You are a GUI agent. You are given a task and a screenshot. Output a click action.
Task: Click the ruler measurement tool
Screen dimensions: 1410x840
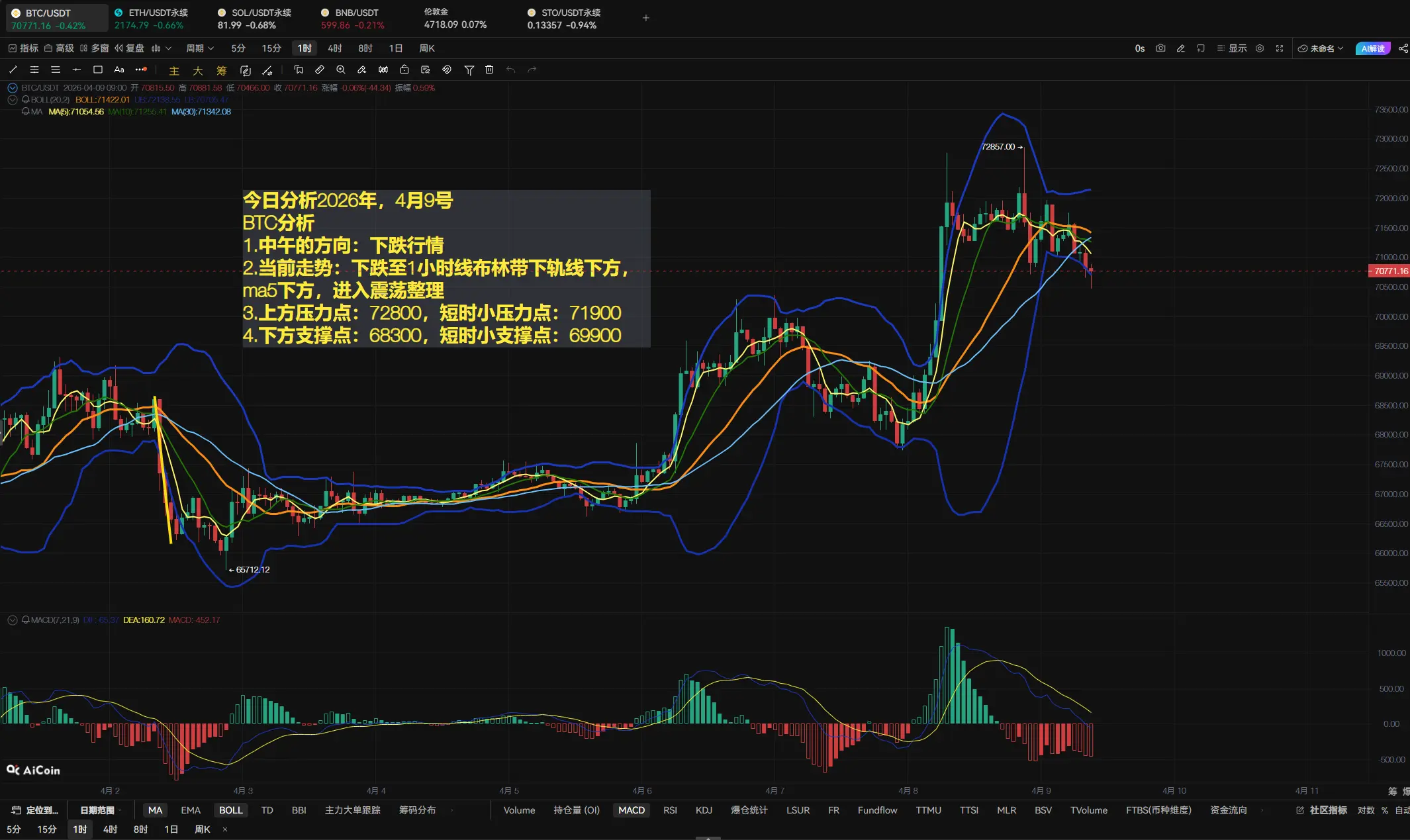pyautogui.click(x=320, y=70)
